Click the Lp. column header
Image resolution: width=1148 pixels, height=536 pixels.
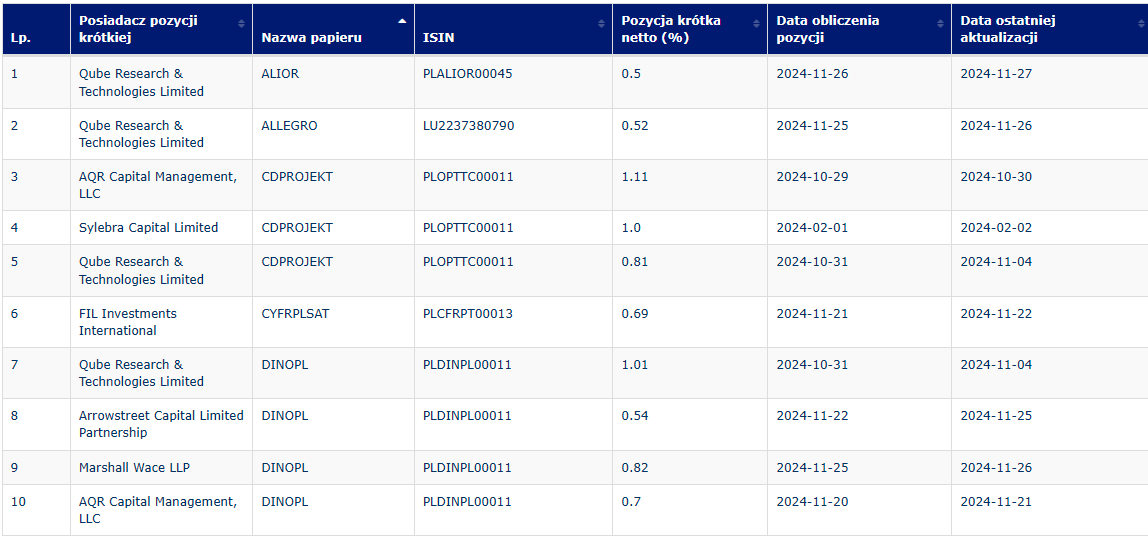[x=36, y=29]
